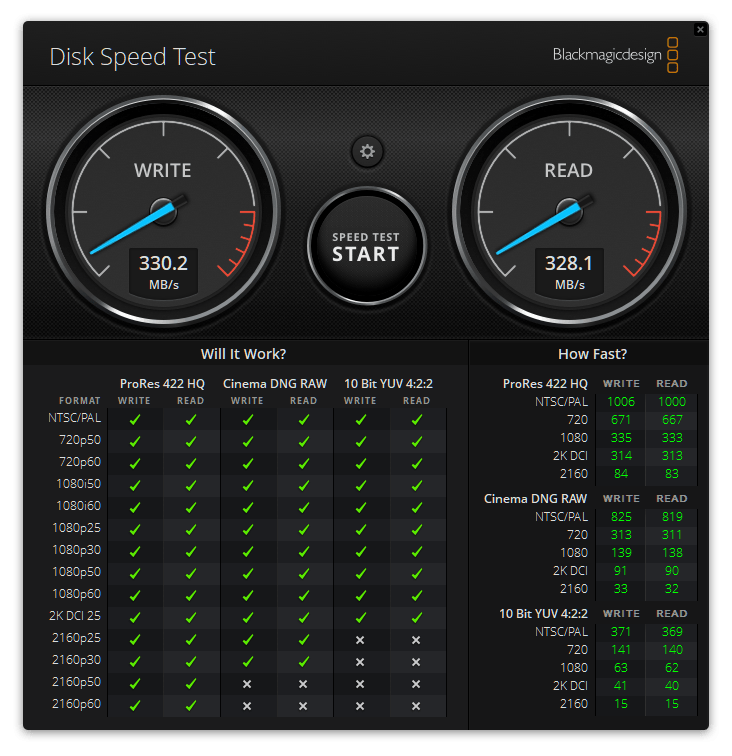Image resolution: width=732 pixels, height=756 pixels.
Task: Click Cinema DNG RAW heading in How Fast
Action: pos(535,499)
